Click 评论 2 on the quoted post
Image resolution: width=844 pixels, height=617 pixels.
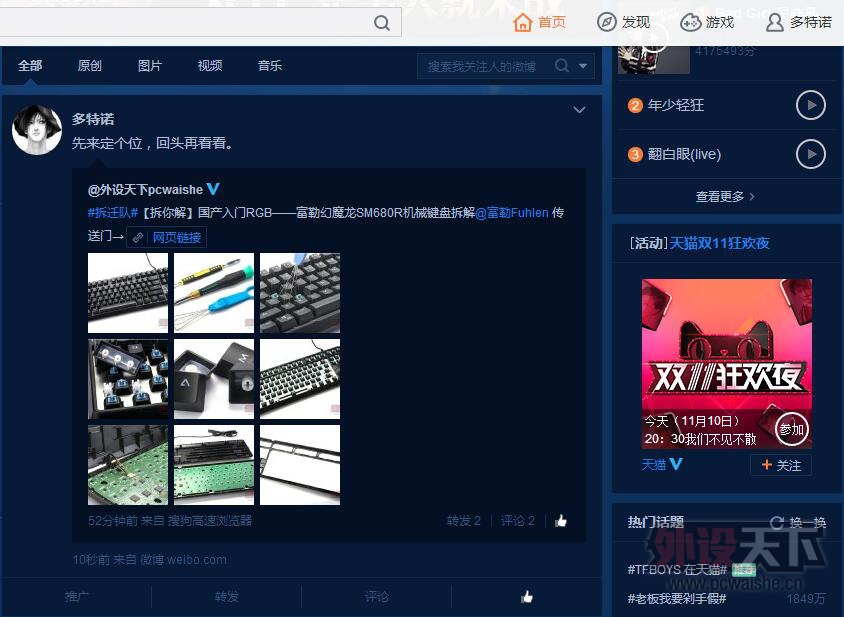(518, 521)
